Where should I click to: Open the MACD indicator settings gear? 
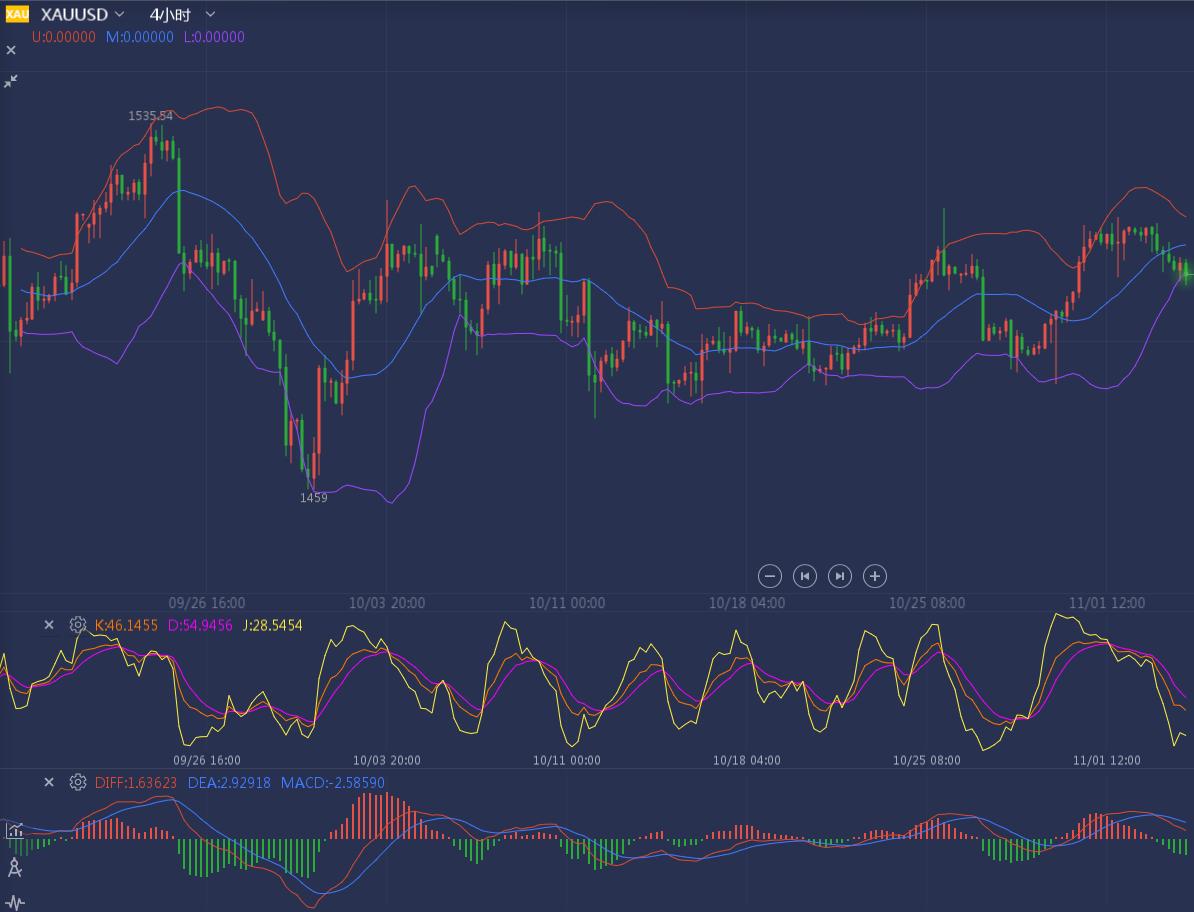point(78,782)
